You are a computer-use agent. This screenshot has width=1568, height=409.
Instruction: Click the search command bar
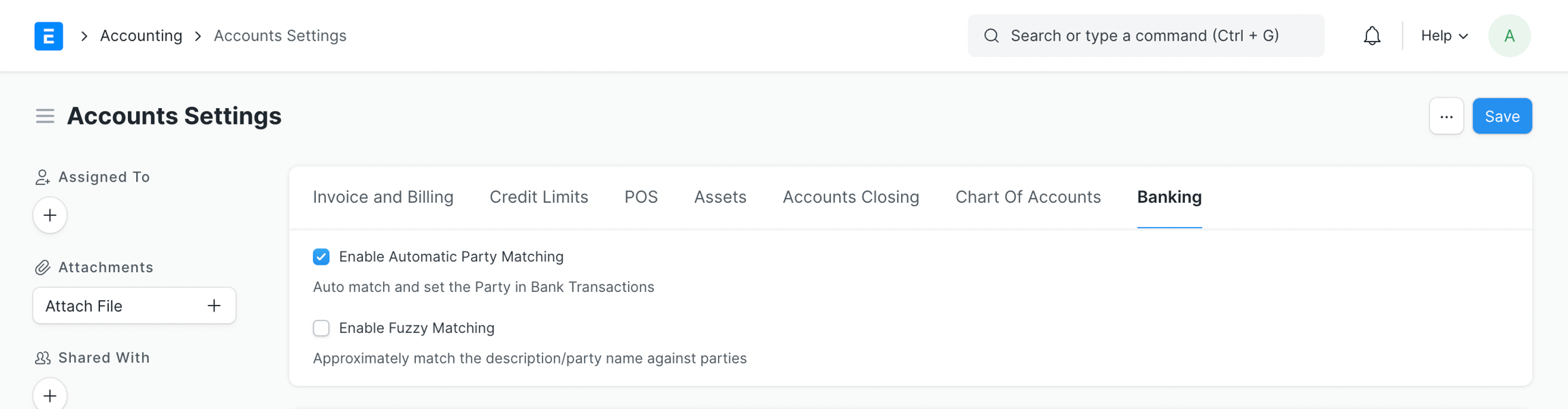[1145, 36]
